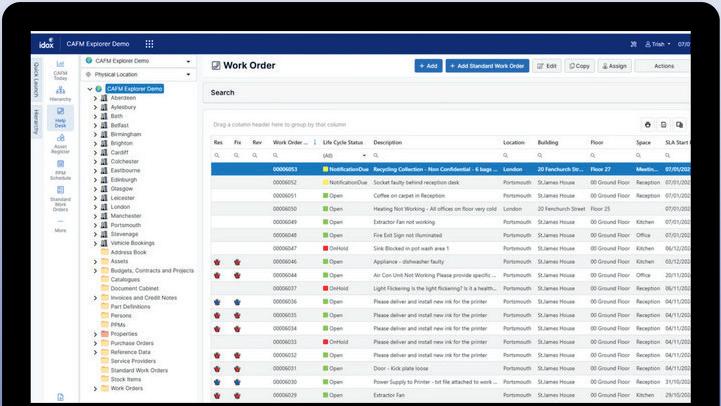The height and width of the screenshot is (406, 721).
Task: Click the Address Book folder icon
Action: tap(105, 252)
